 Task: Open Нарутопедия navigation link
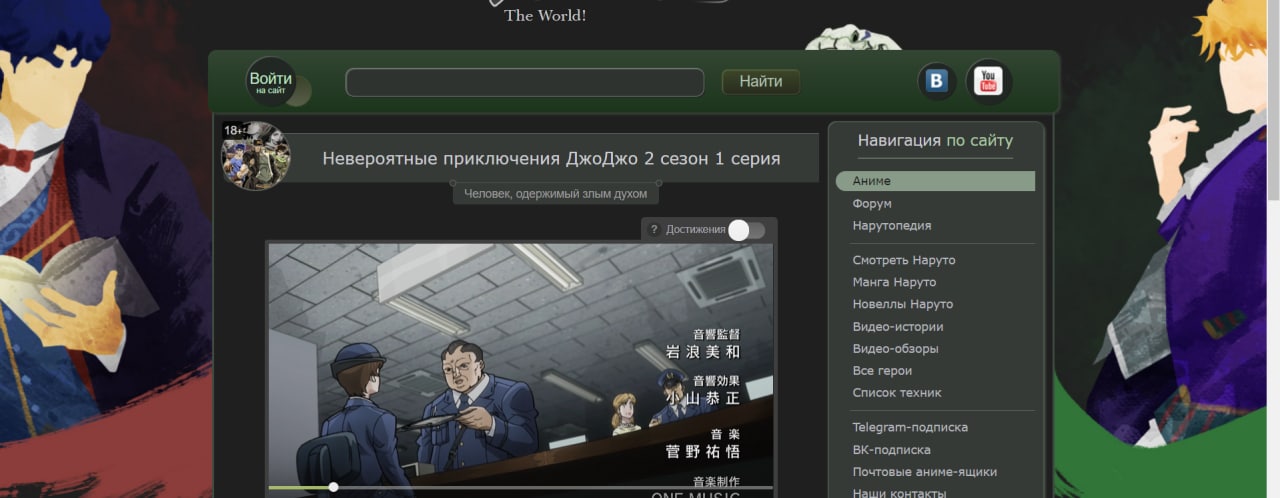tap(892, 225)
